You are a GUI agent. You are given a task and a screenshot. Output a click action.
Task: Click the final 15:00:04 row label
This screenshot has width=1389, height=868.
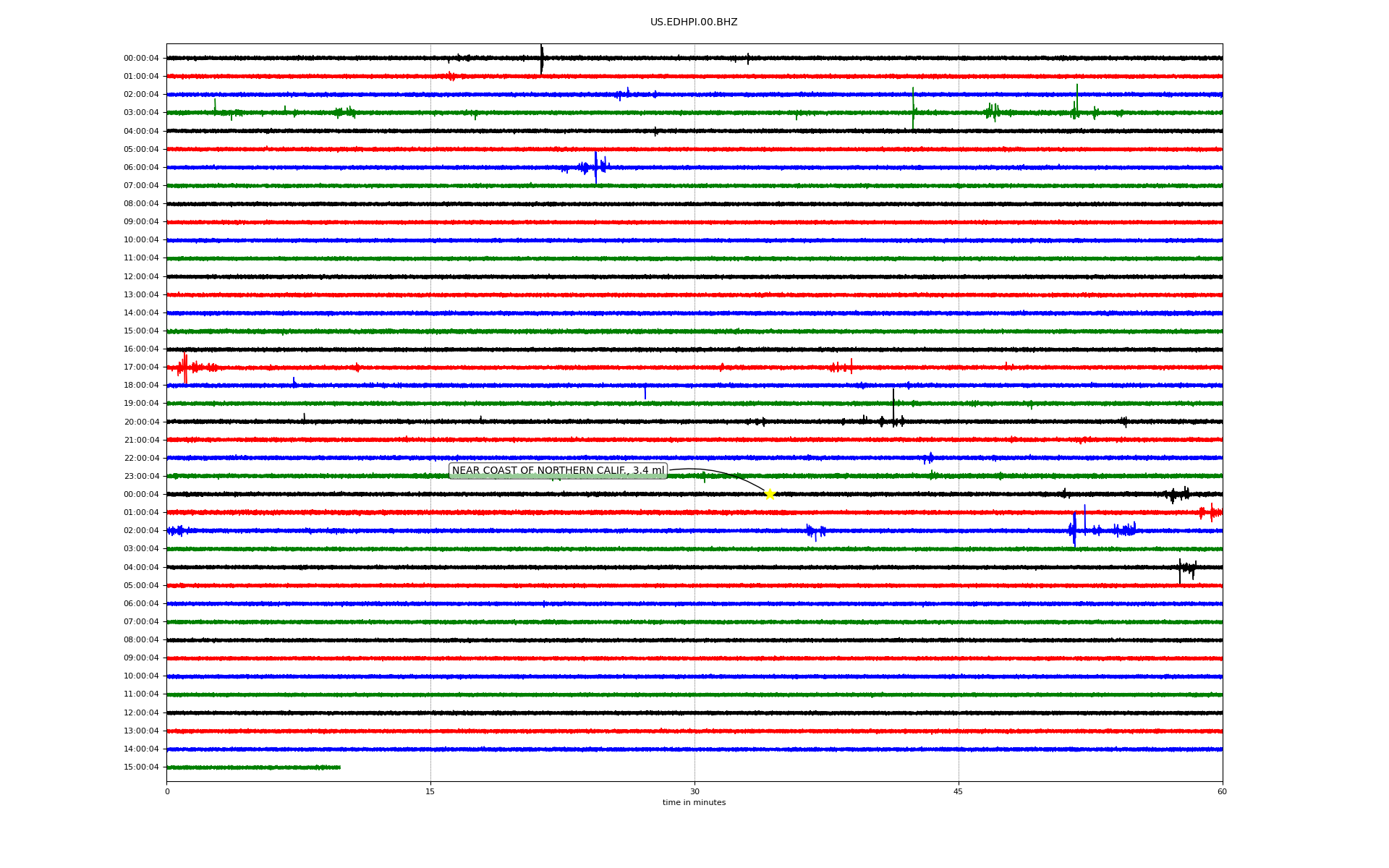pyautogui.click(x=141, y=767)
